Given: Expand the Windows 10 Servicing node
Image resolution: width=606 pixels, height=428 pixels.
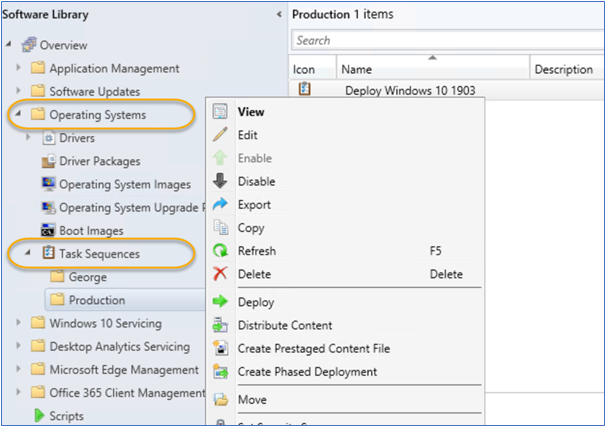Looking at the screenshot, I should click(20, 323).
